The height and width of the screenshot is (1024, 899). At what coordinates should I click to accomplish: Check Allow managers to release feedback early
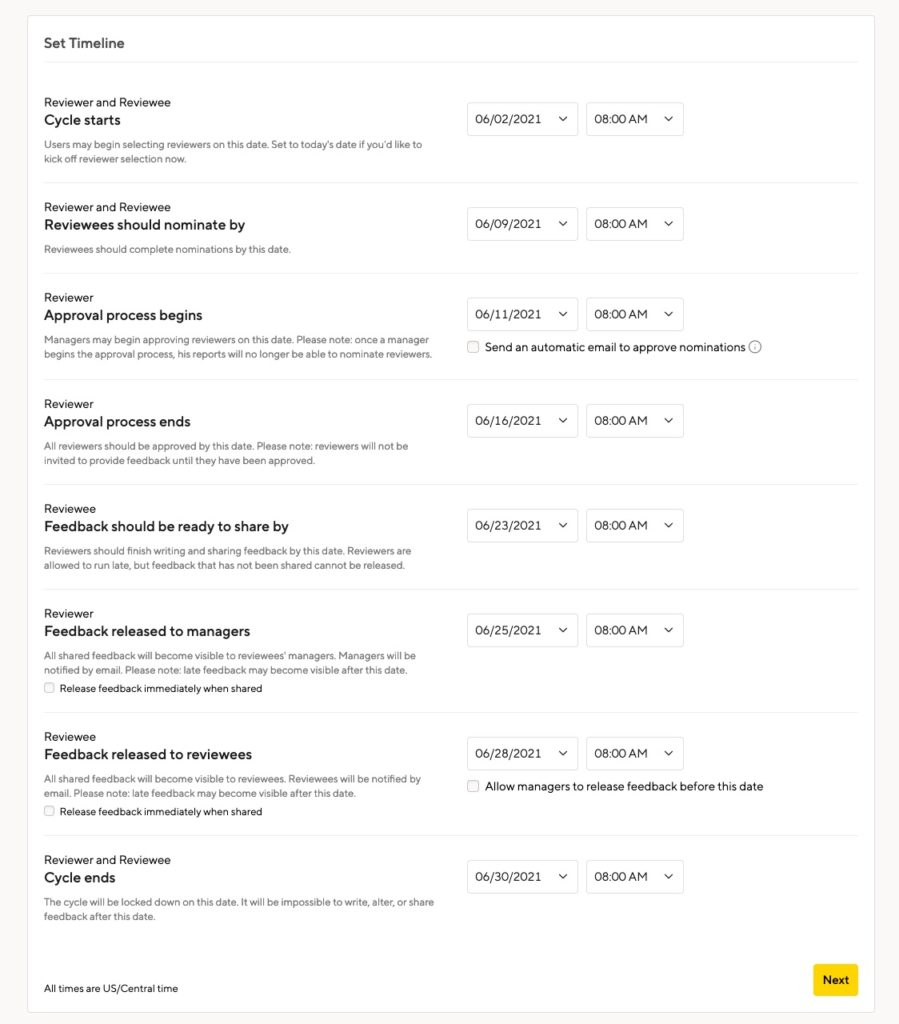[x=473, y=786]
